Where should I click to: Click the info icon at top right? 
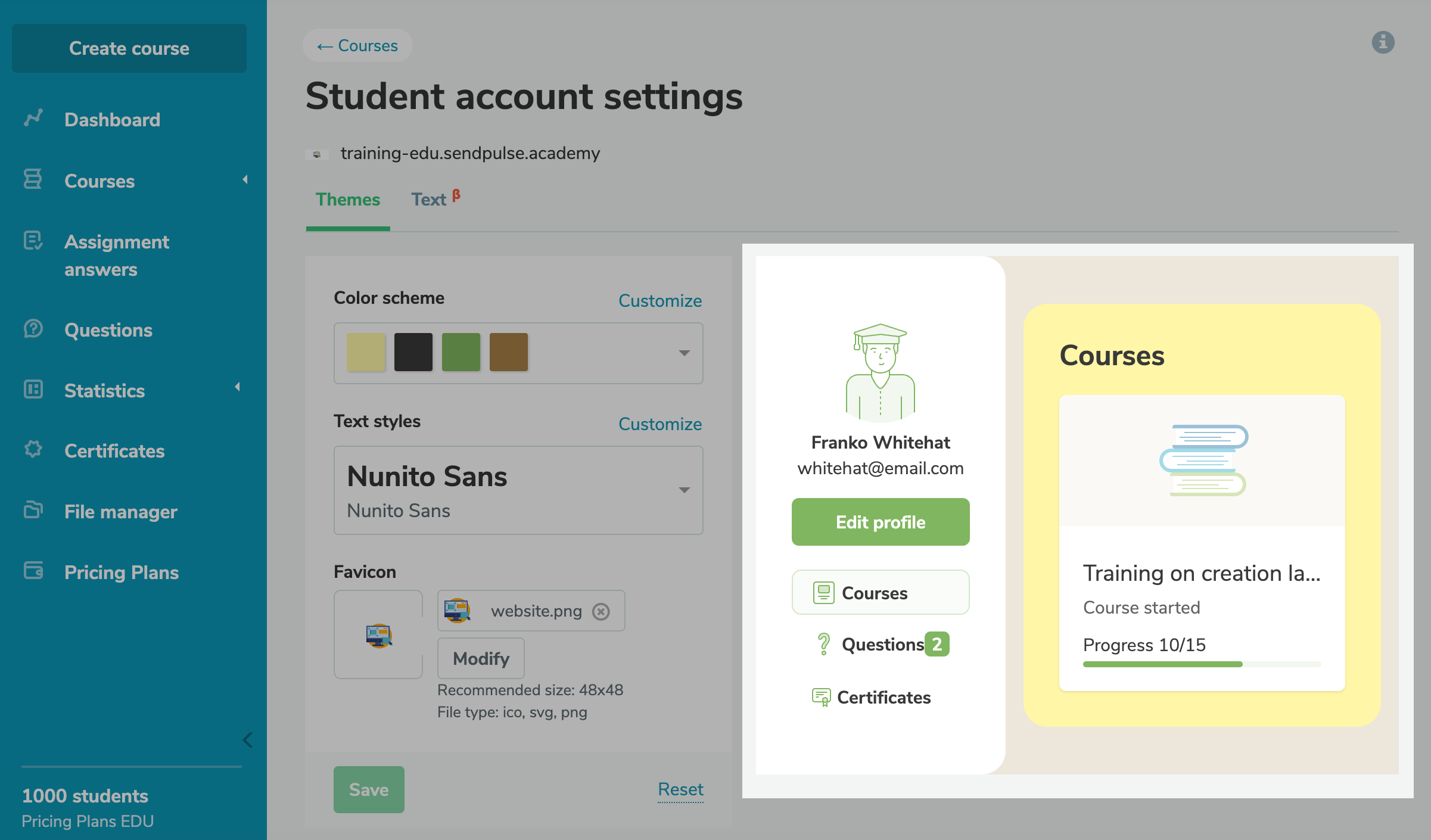pyautogui.click(x=1383, y=42)
